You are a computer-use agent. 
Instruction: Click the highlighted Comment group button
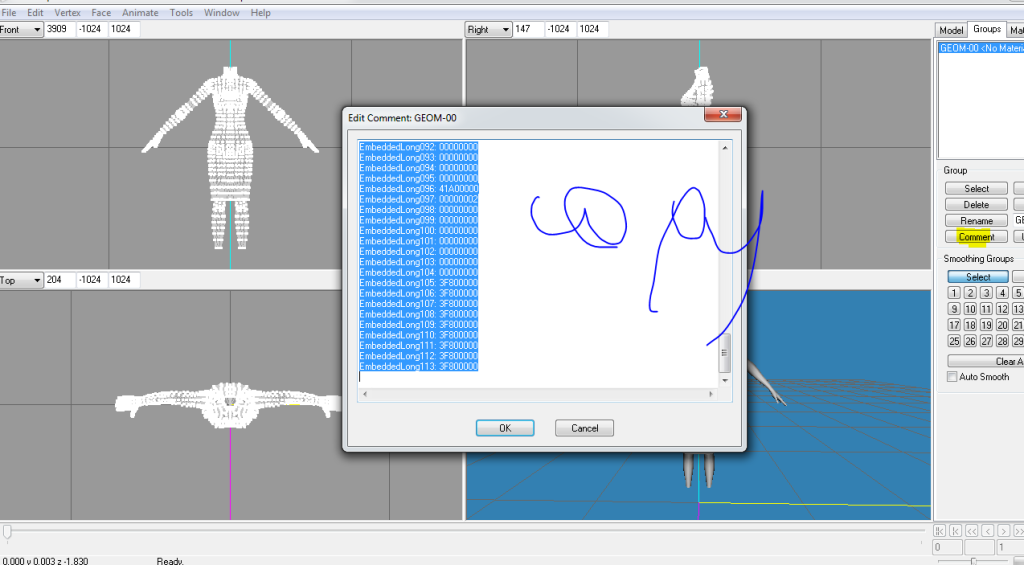click(x=976, y=237)
